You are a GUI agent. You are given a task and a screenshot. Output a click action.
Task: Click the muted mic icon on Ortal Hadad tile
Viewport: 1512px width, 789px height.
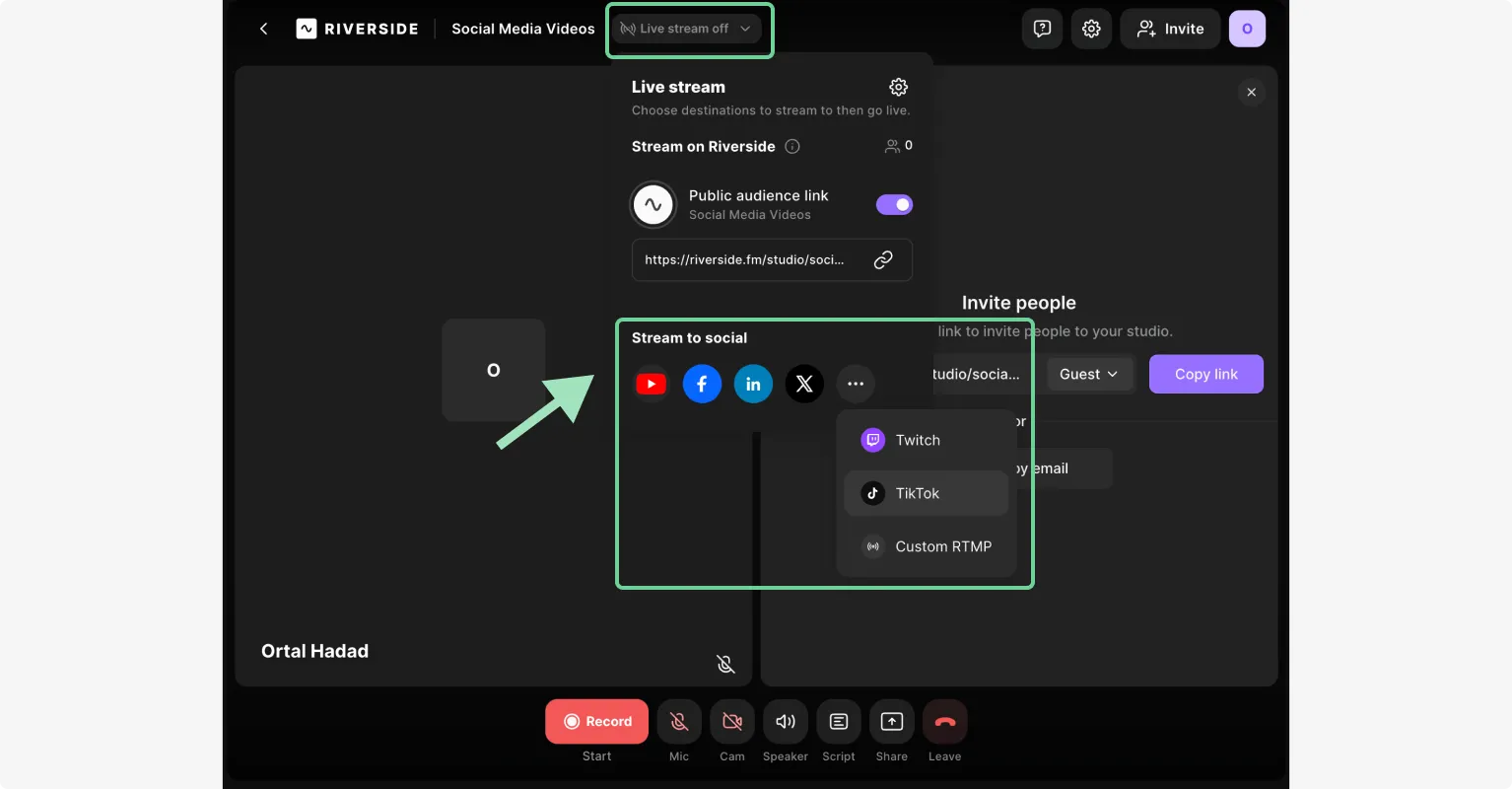pyautogui.click(x=725, y=664)
